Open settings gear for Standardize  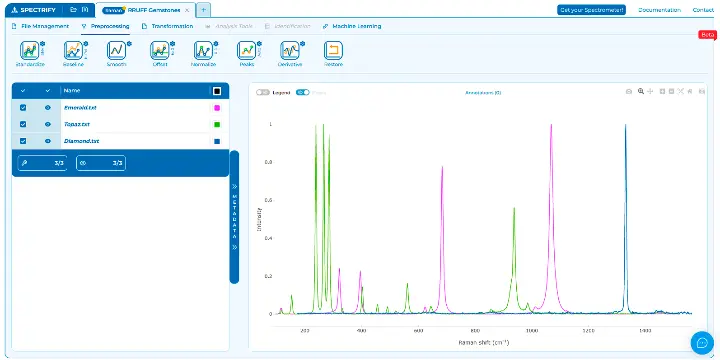tap(42, 44)
